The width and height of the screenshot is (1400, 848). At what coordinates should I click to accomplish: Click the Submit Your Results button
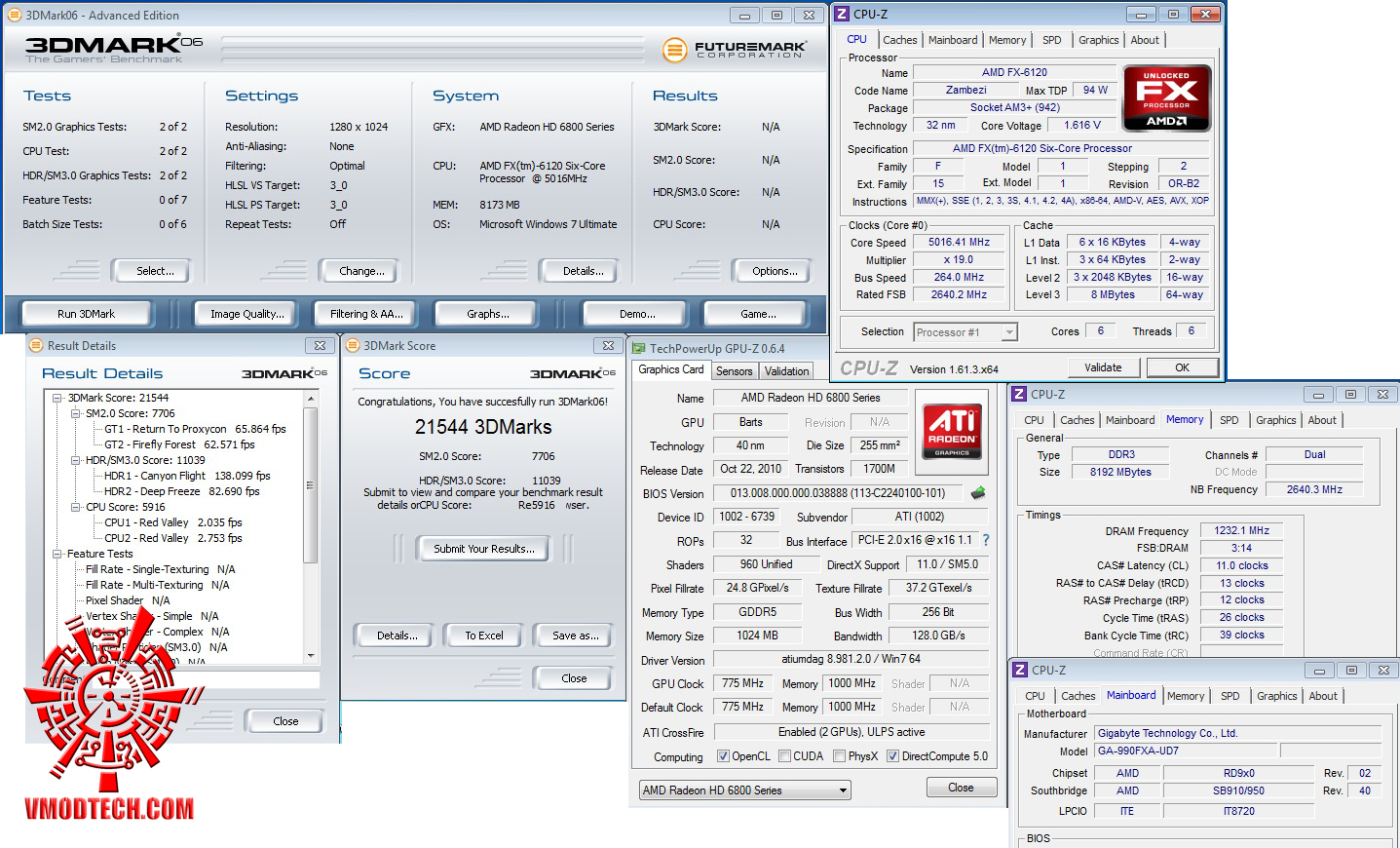(x=483, y=549)
